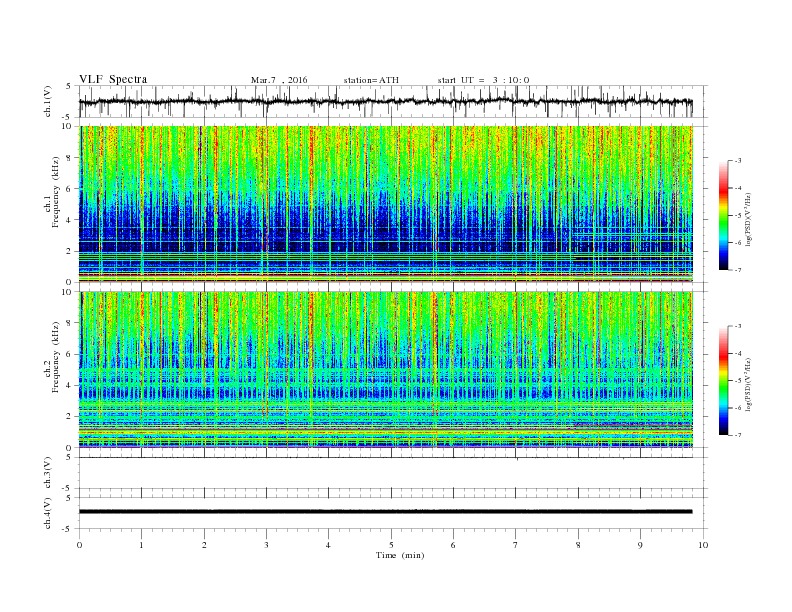The image size is (792, 612).
Task: Click the ch.2 spectrogram panel
Action: click(x=386, y=369)
